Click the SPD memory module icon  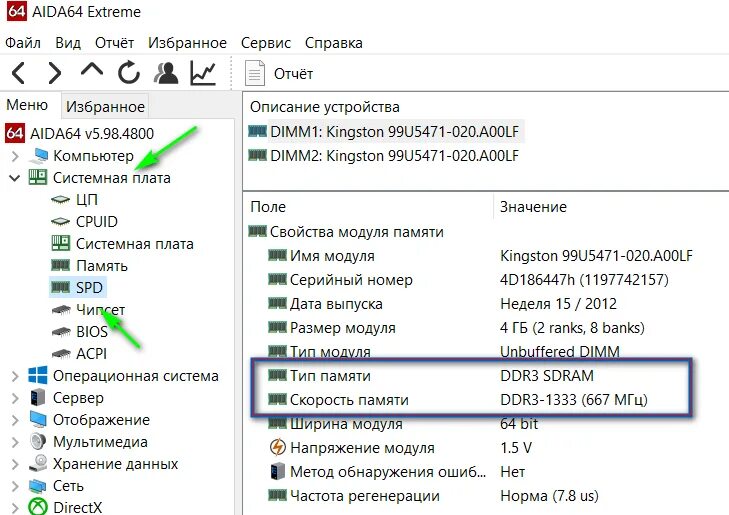(60, 287)
